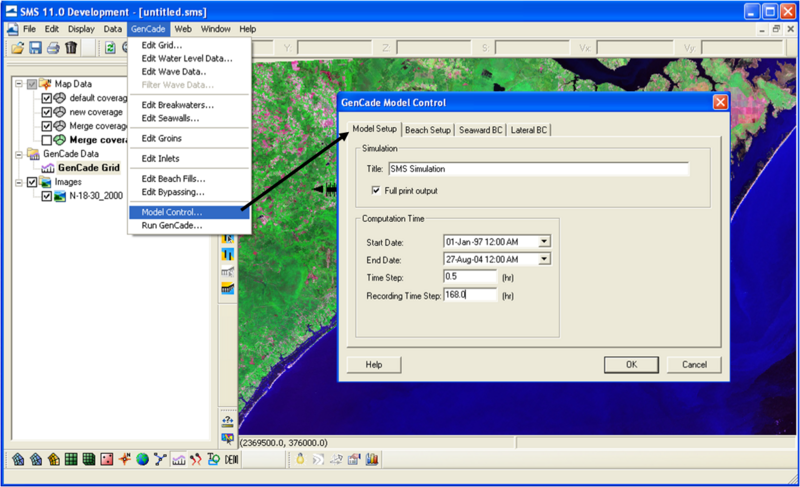
Task: Uncheck the N-18-30_2000 image checkbox
Action: [x=46, y=196]
